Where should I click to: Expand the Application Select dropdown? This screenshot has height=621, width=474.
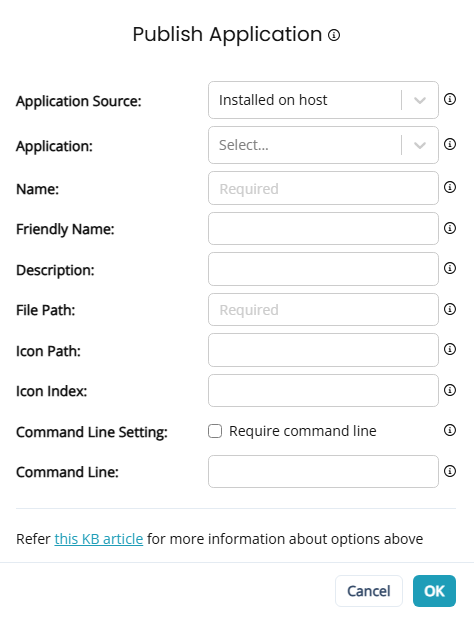[323, 145]
